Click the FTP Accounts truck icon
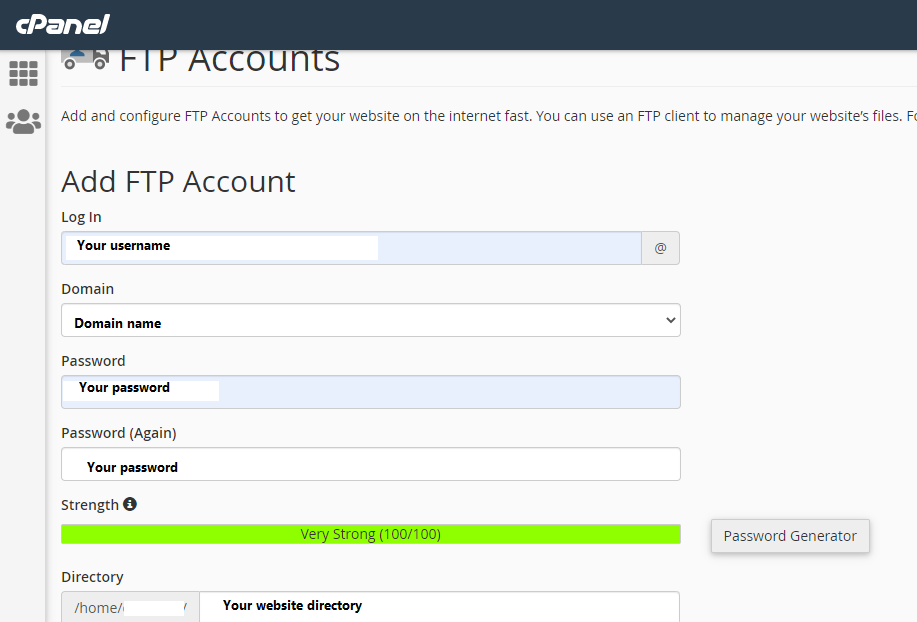 85,59
